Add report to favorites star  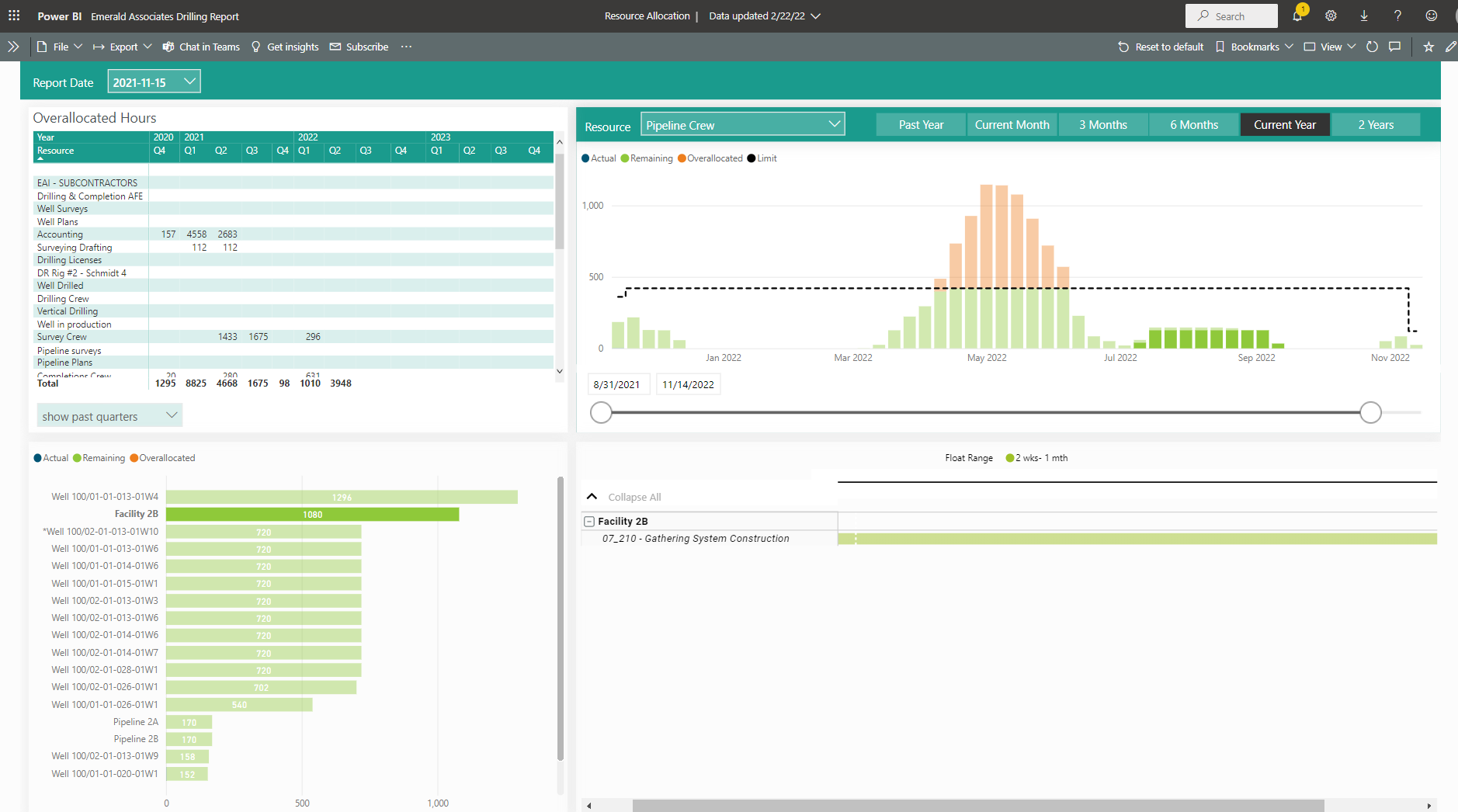click(x=1428, y=47)
